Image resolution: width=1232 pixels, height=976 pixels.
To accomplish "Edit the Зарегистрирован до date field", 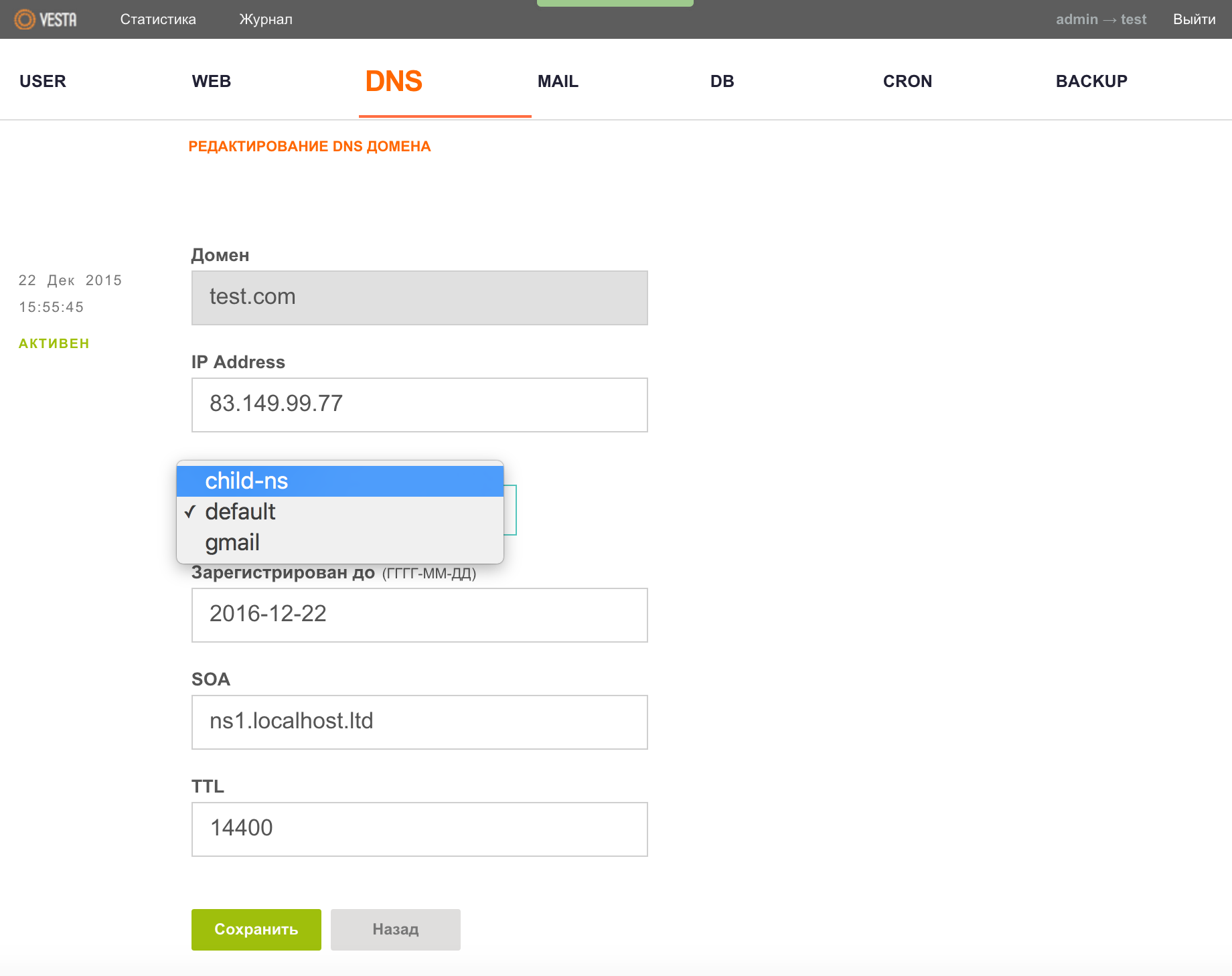I will pos(420,615).
